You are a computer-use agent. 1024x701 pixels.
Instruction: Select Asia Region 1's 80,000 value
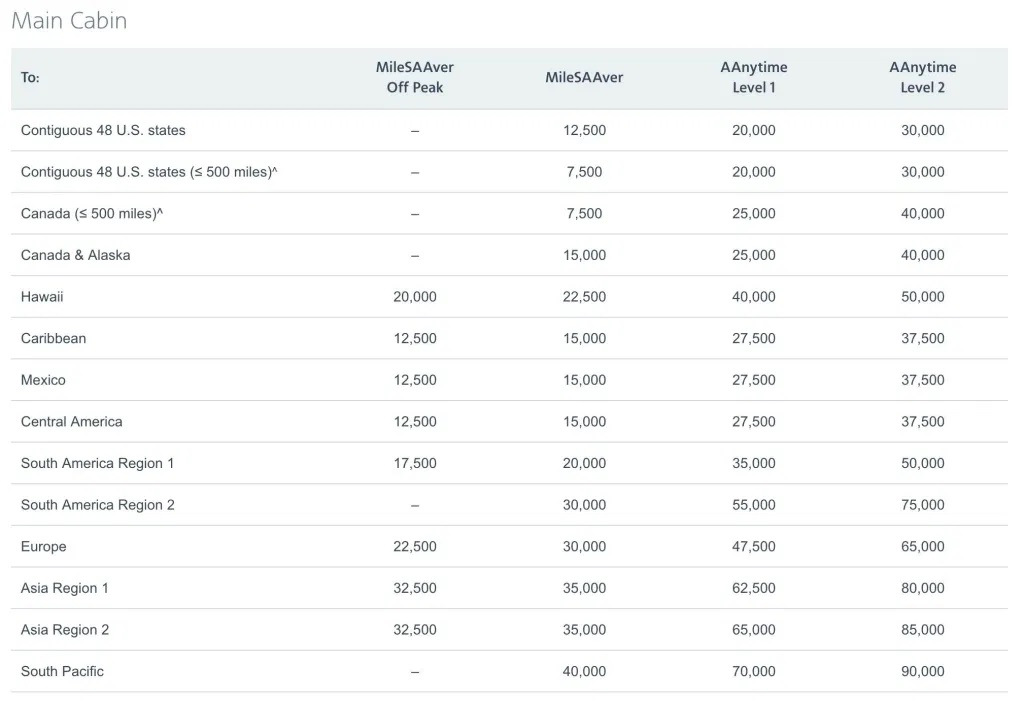(x=923, y=589)
